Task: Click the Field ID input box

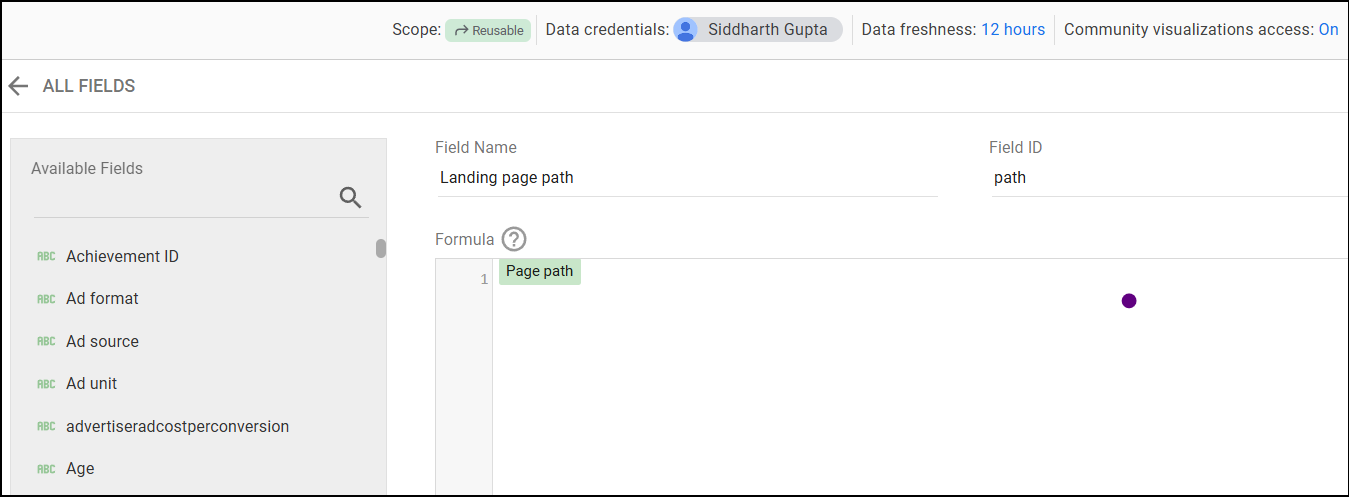Action: click(x=1170, y=178)
